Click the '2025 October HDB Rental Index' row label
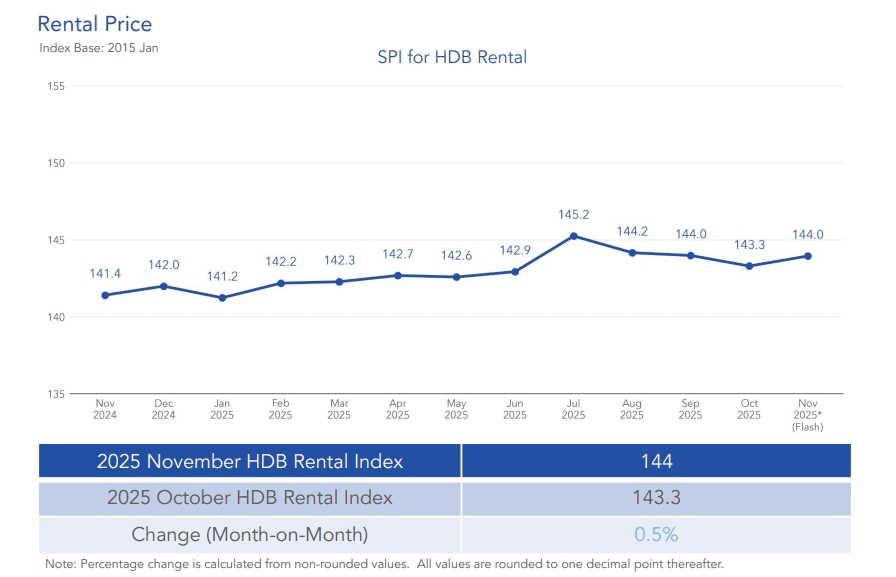 [x=250, y=498]
